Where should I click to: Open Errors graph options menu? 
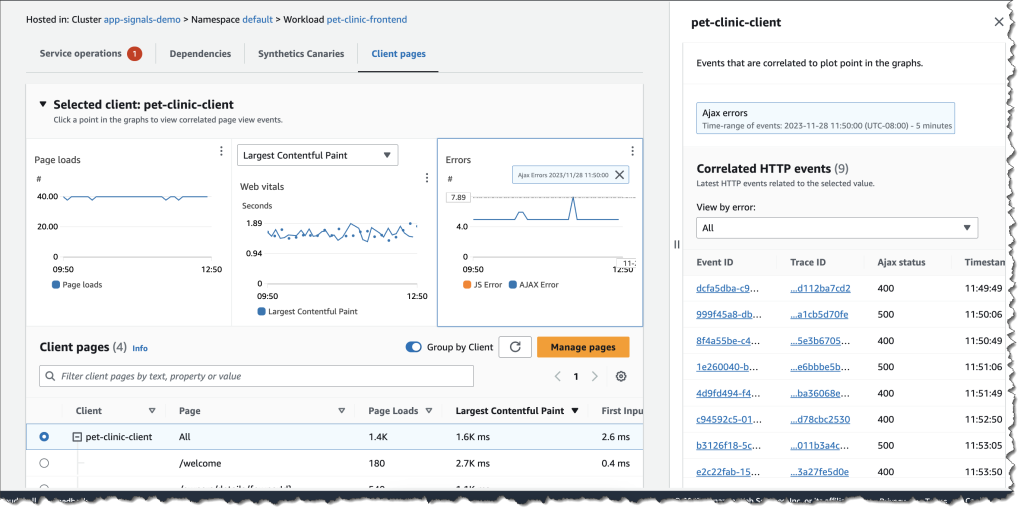click(x=632, y=151)
